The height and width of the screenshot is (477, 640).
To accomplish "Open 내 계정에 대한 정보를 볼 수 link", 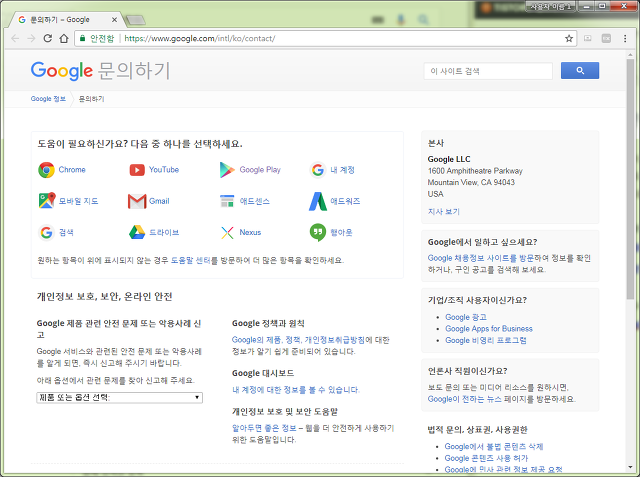I will (x=296, y=390).
